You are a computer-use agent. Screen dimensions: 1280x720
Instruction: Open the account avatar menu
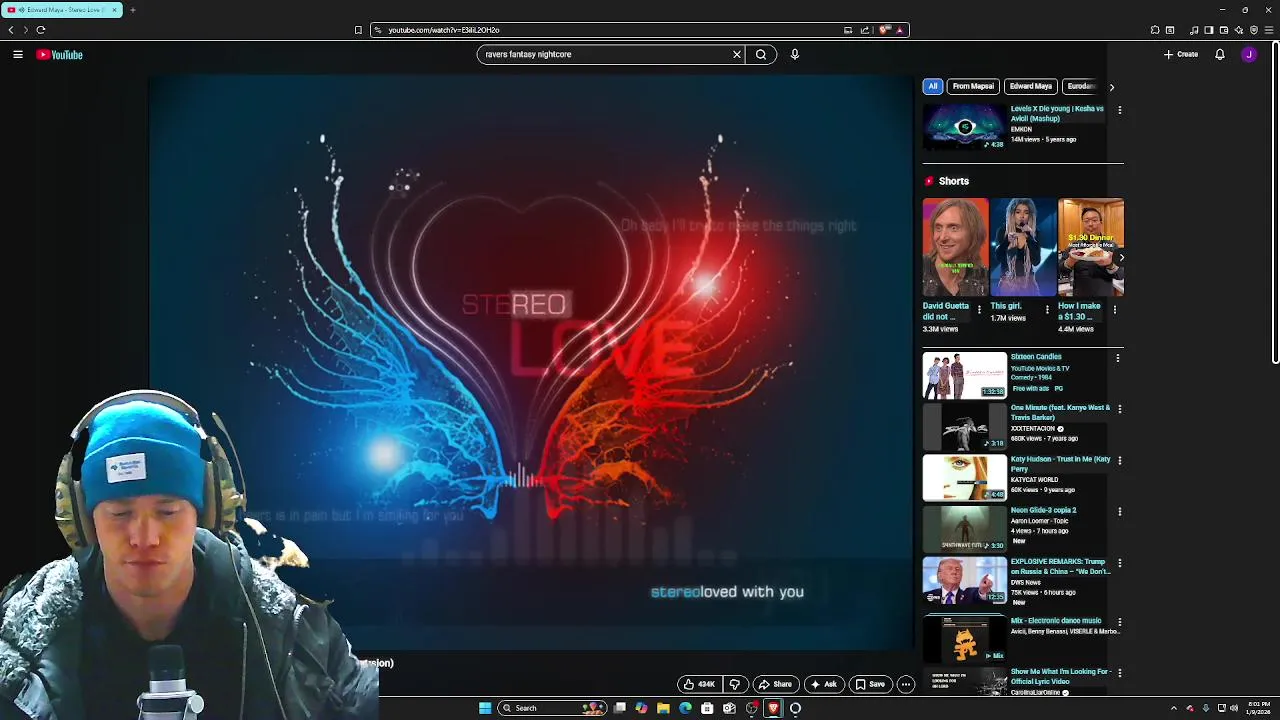point(1249,55)
